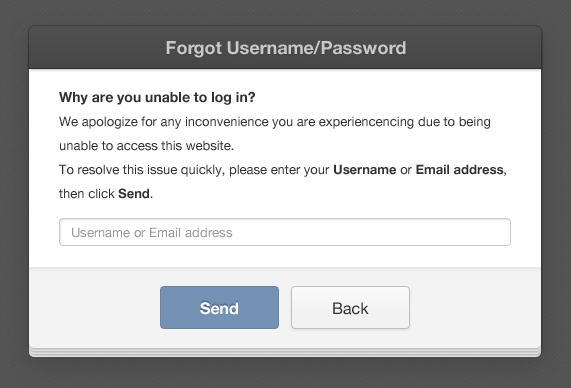Click the 'unable to access this website.' line

[x=146, y=146]
